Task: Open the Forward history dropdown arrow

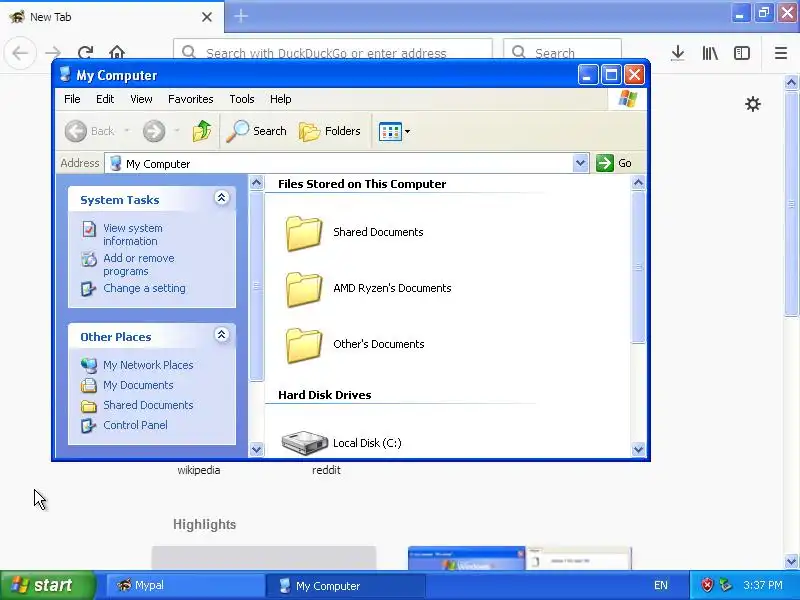Action: (x=177, y=131)
